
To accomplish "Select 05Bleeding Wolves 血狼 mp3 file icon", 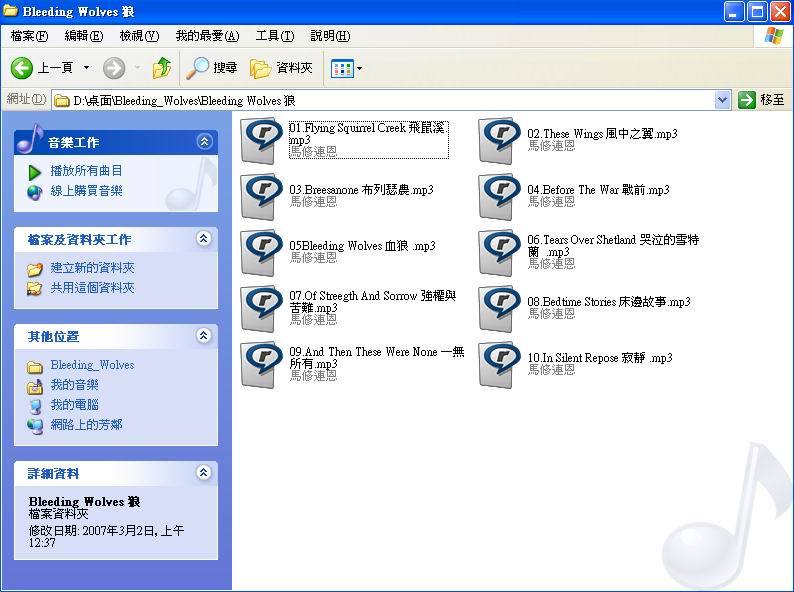I will (x=261, y=252).
